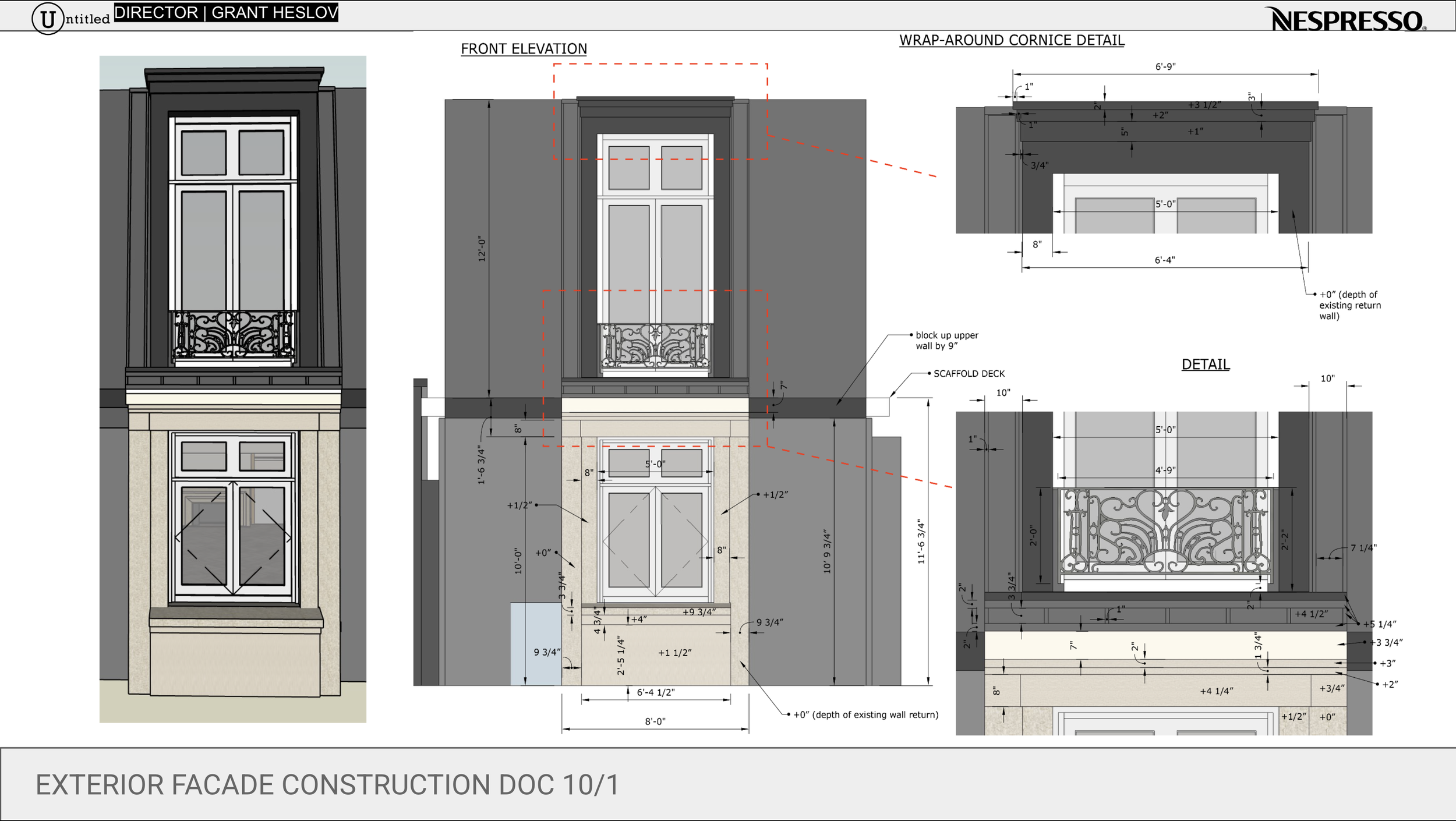Click the block up upper wall by 9" note
Screen dimensions: 1456x821
coord(946,341)
